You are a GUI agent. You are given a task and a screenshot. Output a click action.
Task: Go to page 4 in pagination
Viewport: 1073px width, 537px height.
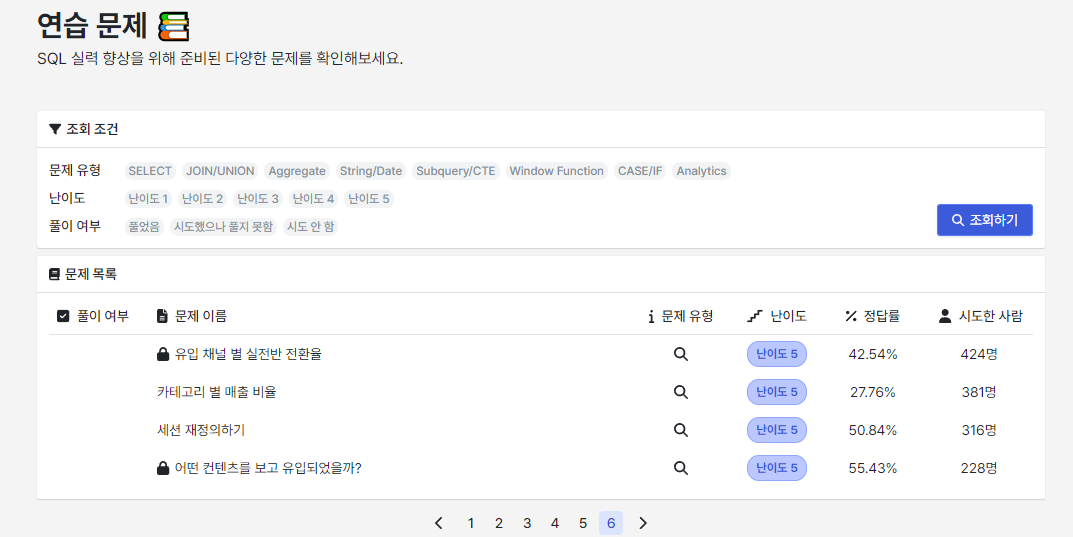[x=555, y=523]
